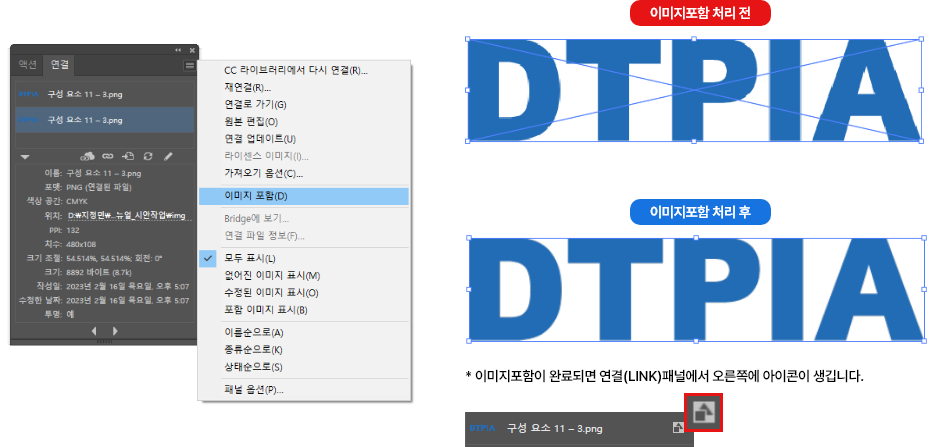The image size is (931, 447).
Task: Select the 연결 tab
Action: (x=59, y=64)
